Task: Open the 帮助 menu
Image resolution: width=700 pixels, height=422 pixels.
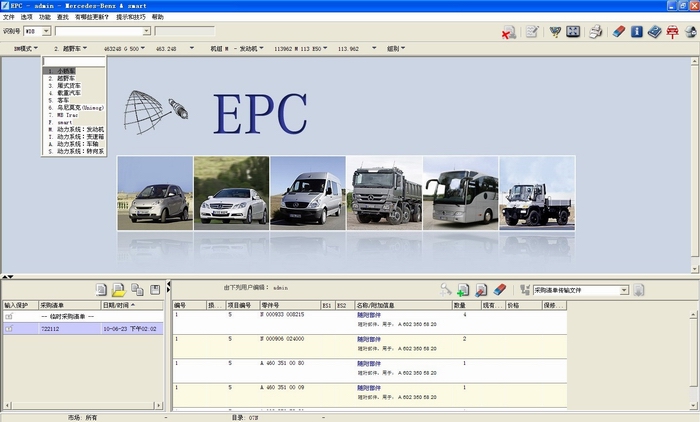Action: click(158, 17)
